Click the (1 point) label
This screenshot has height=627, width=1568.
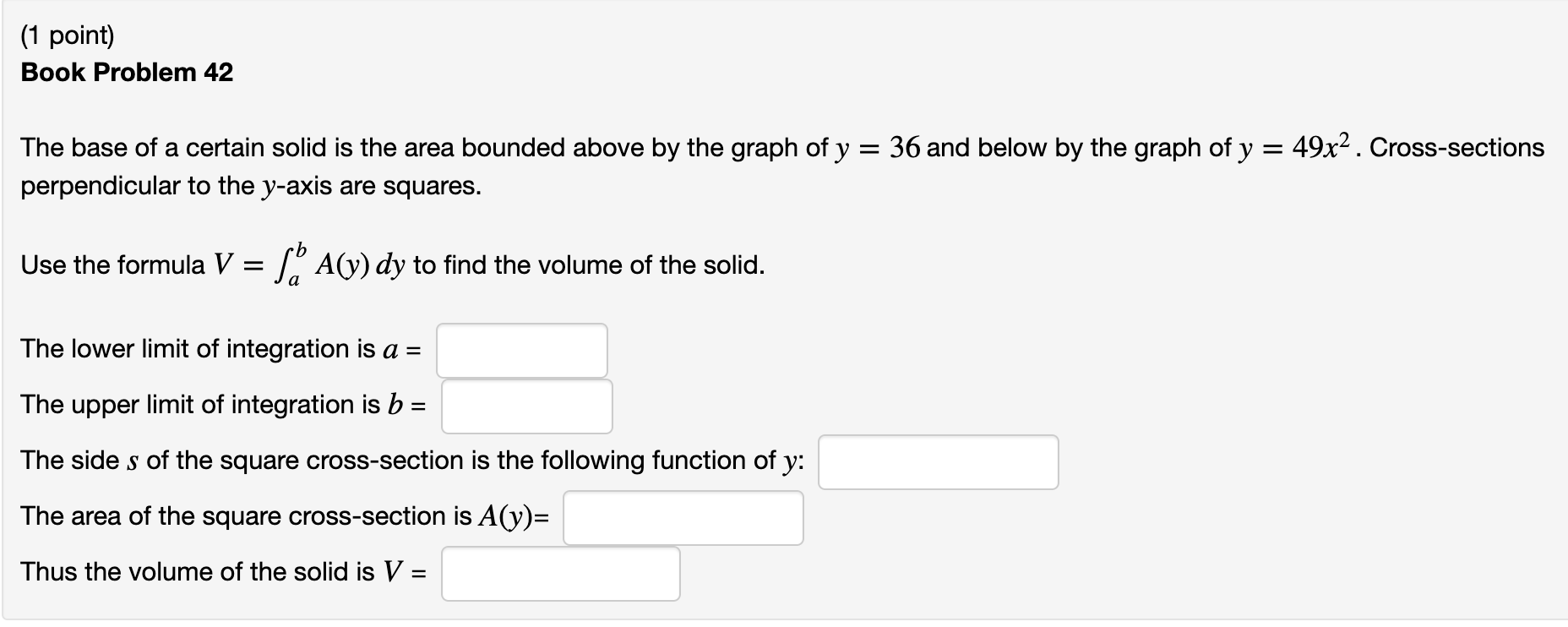[x=69, y=36]
